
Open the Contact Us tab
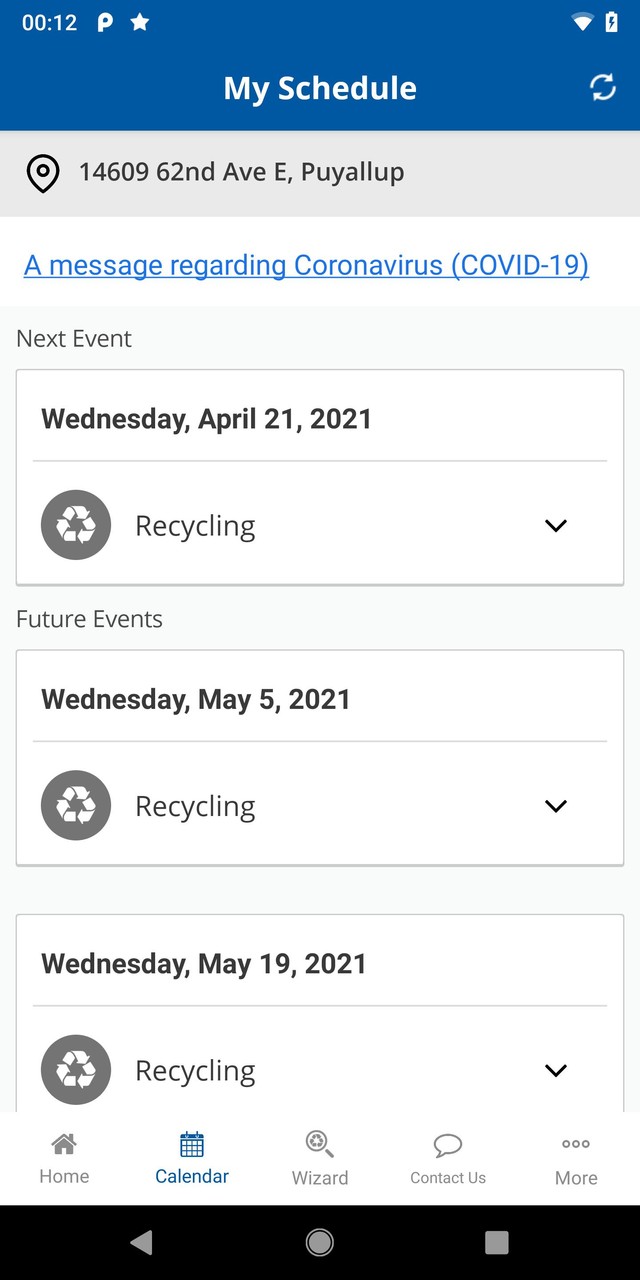click(448, 1159)
